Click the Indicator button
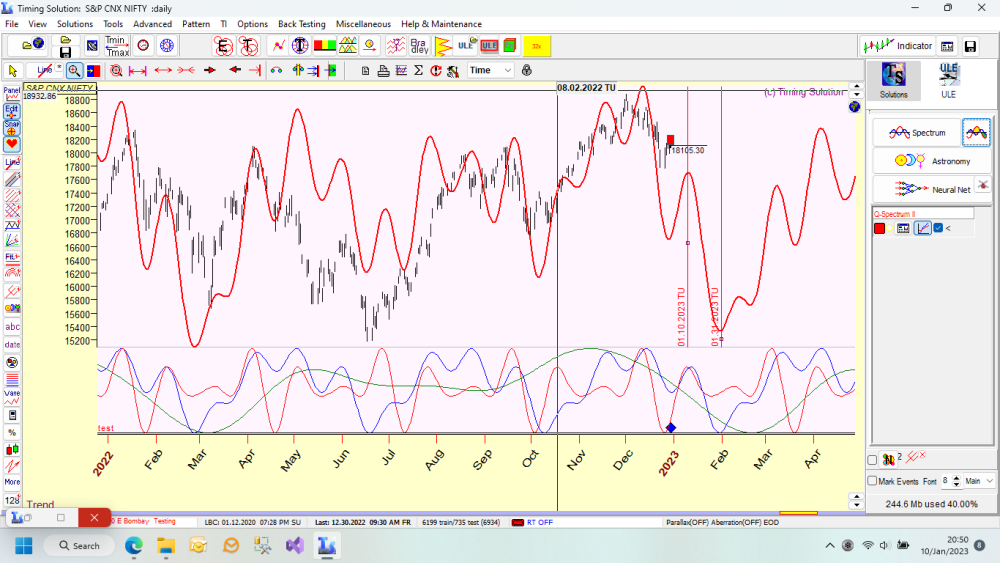Image resolution: width=1000 pixels, height=563 pixels. pos(897,46)
